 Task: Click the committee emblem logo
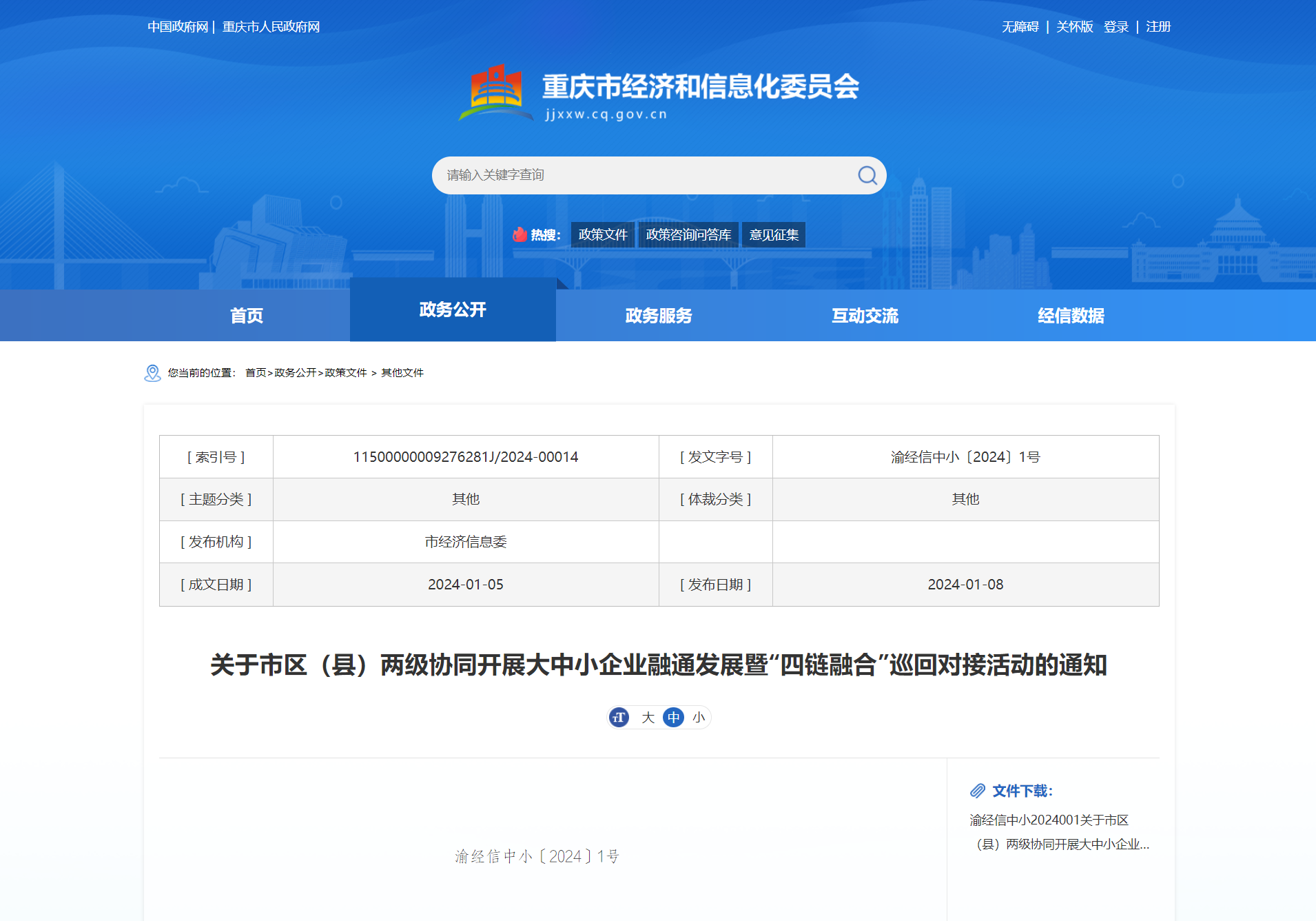495,93
